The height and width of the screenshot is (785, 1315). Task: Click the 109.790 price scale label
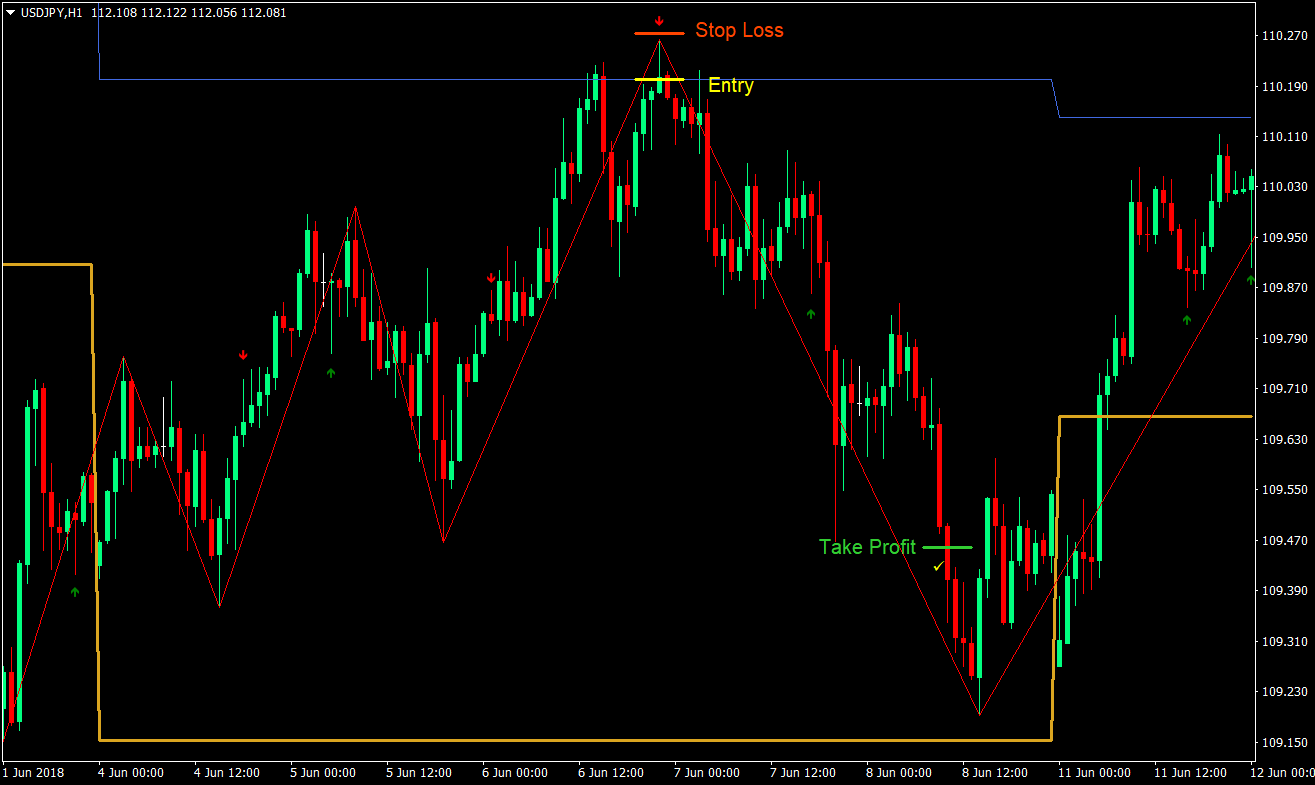1285,339
